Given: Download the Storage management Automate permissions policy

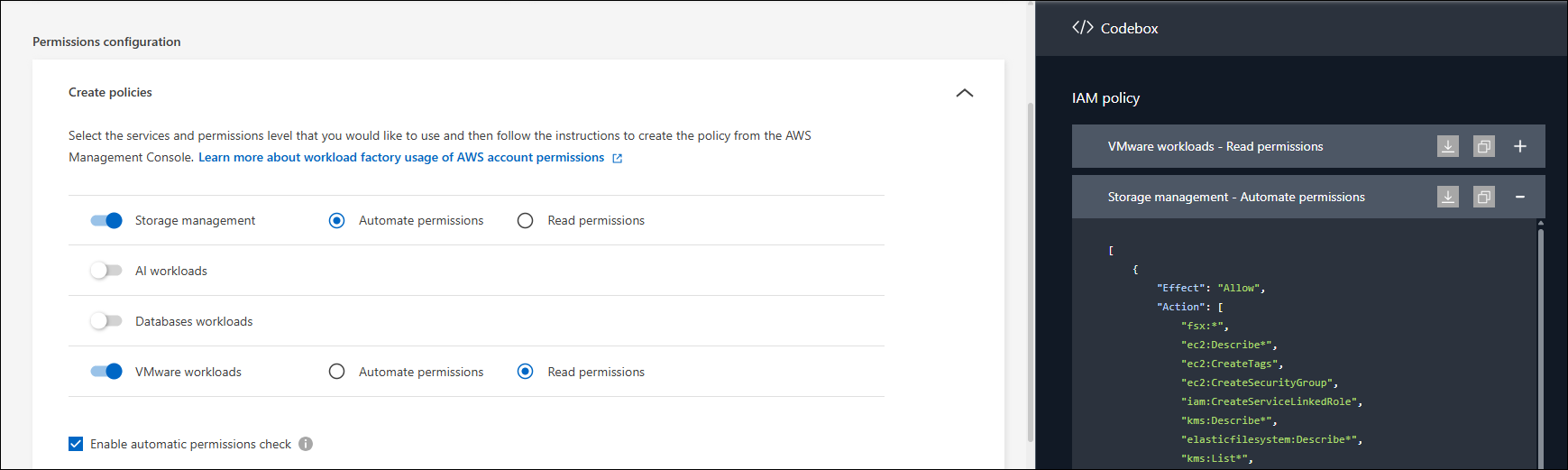Looking at the screenshot, I should (1447, 197).
